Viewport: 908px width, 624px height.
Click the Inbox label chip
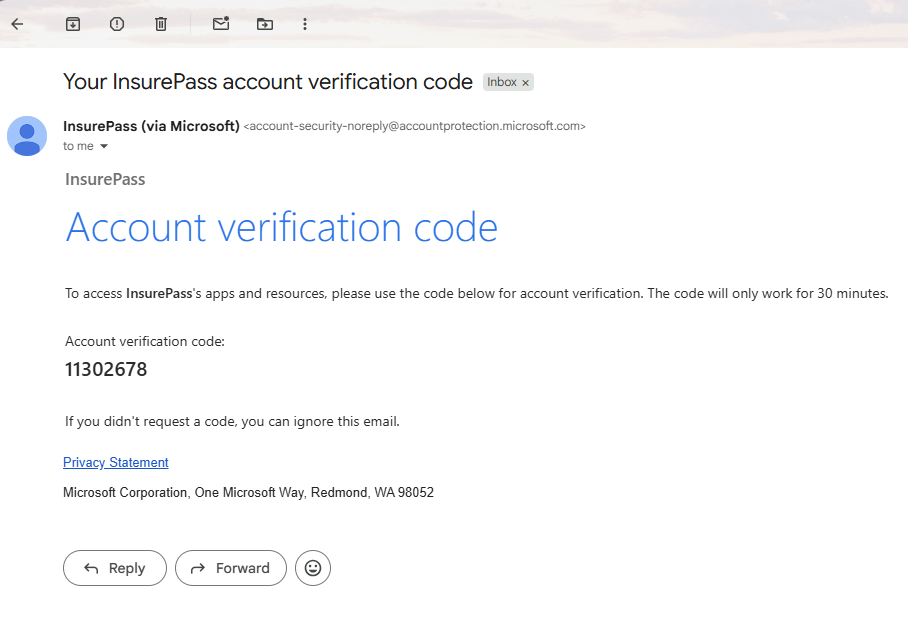[502, 82]
